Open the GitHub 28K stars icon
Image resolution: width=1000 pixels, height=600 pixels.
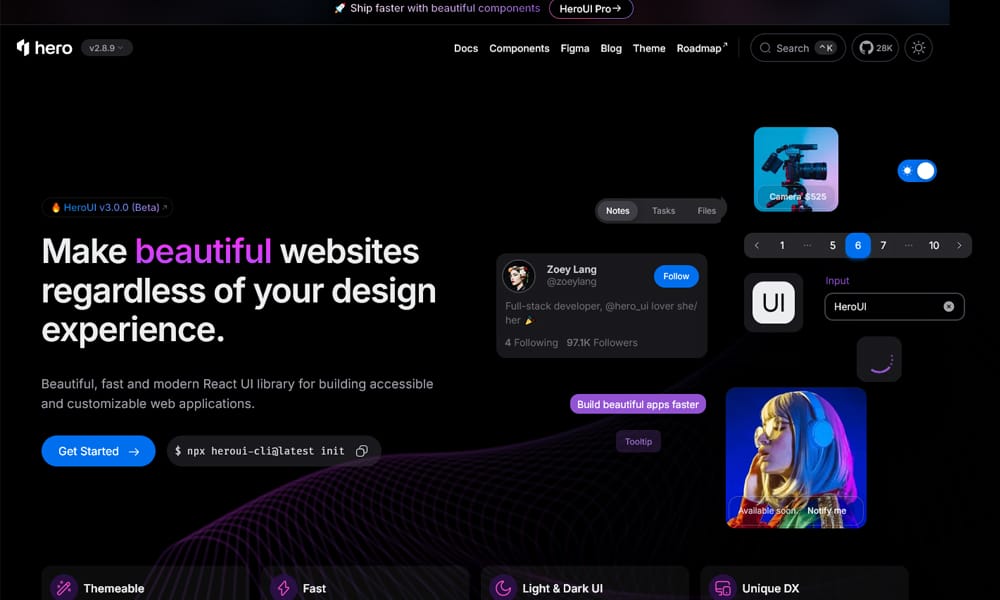coord(875,48)
